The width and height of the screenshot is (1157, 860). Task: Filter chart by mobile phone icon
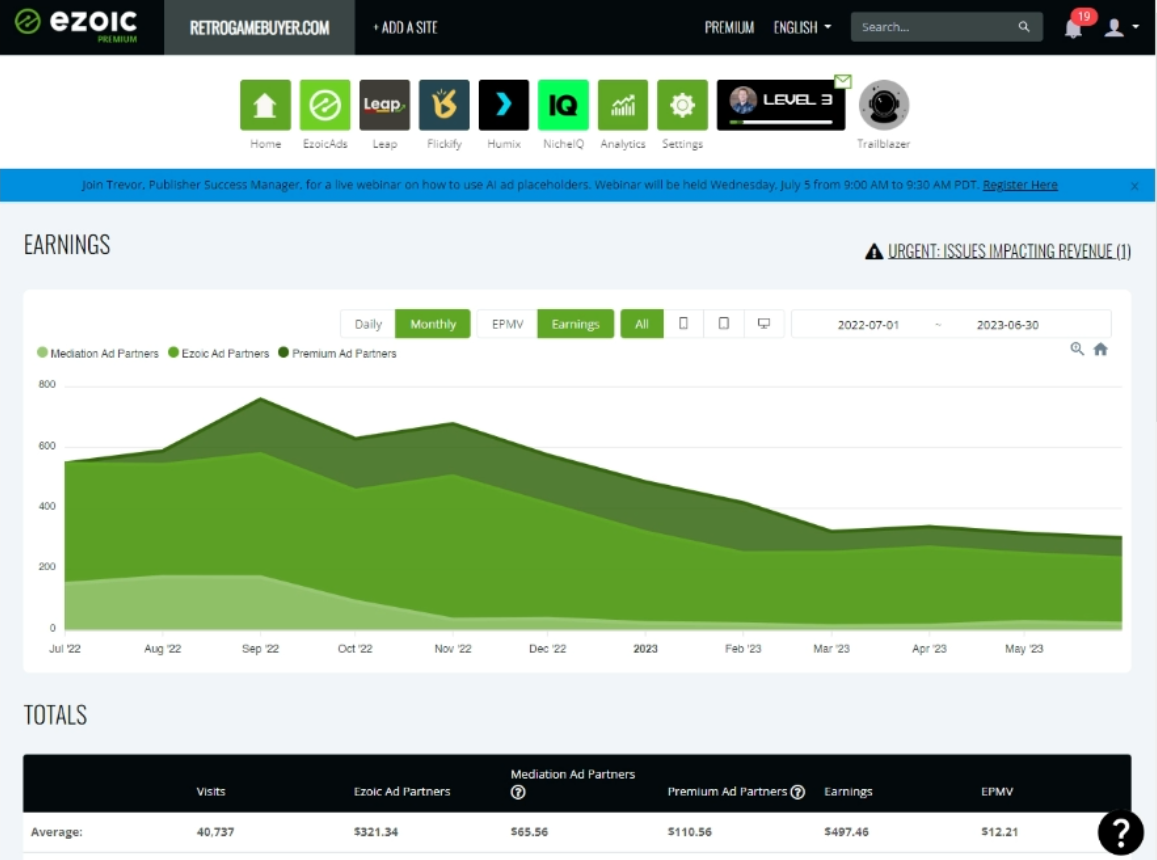point(683,324)
